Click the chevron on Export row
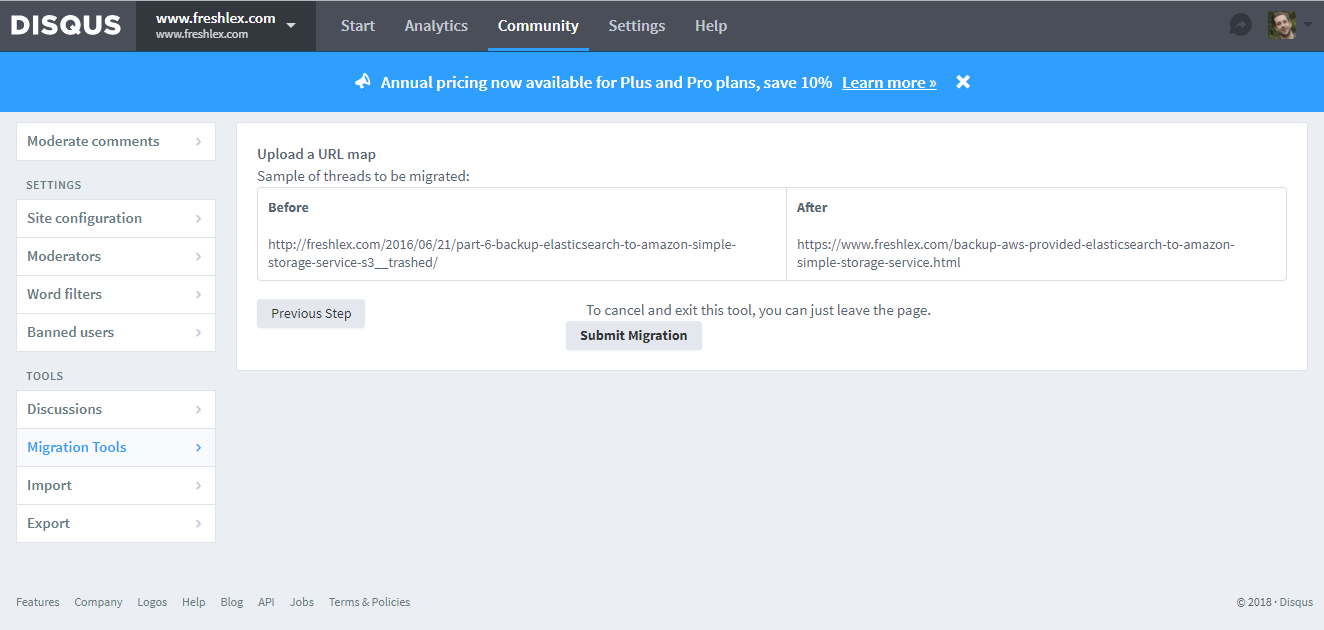1324x630 pixels. [x=199, y=524]
